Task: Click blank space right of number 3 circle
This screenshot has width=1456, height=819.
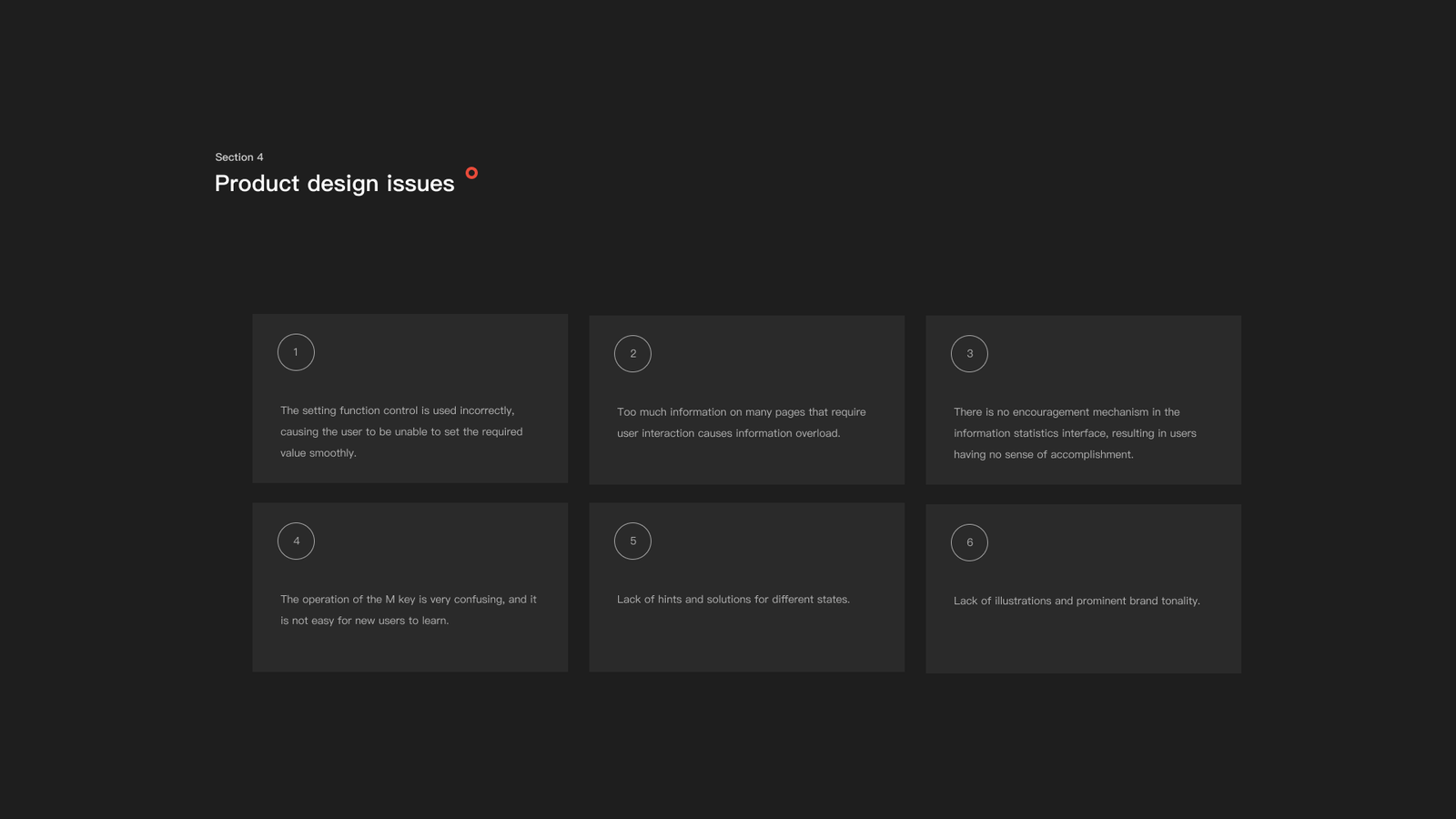Action: point(1110,354)
